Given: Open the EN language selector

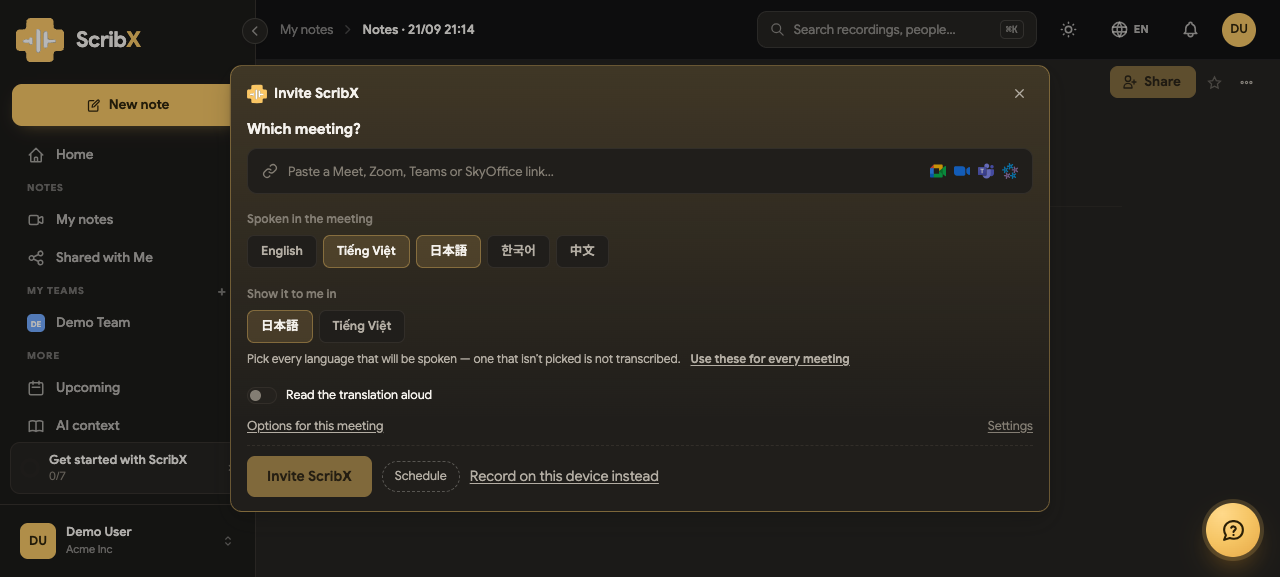Looking at the screenshot, I should click(x=1130, y=30).
